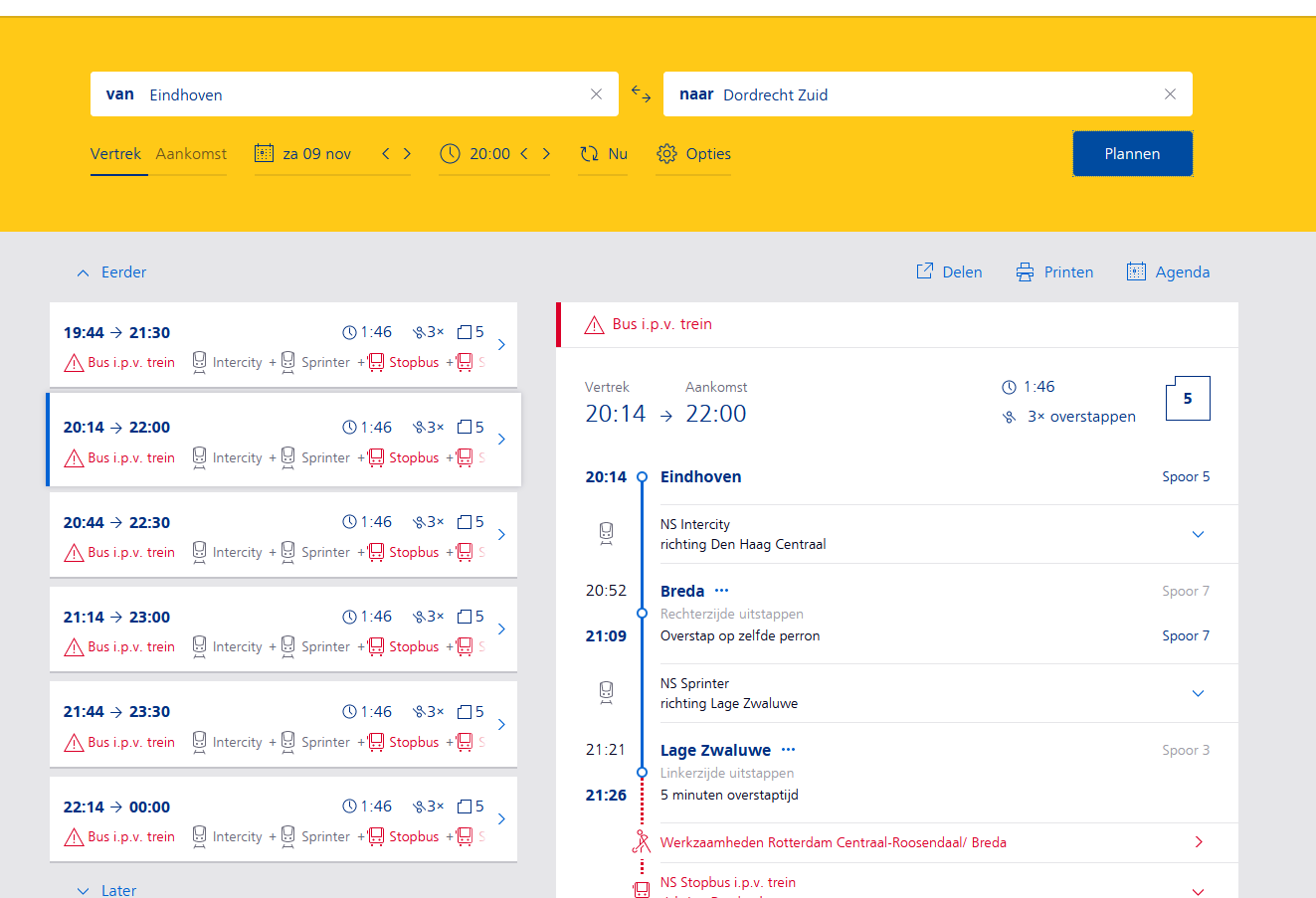Screen dimensions: 1316x898
Task: Select the 20:44 → 22:30 trip
Action: pos(283,535)
